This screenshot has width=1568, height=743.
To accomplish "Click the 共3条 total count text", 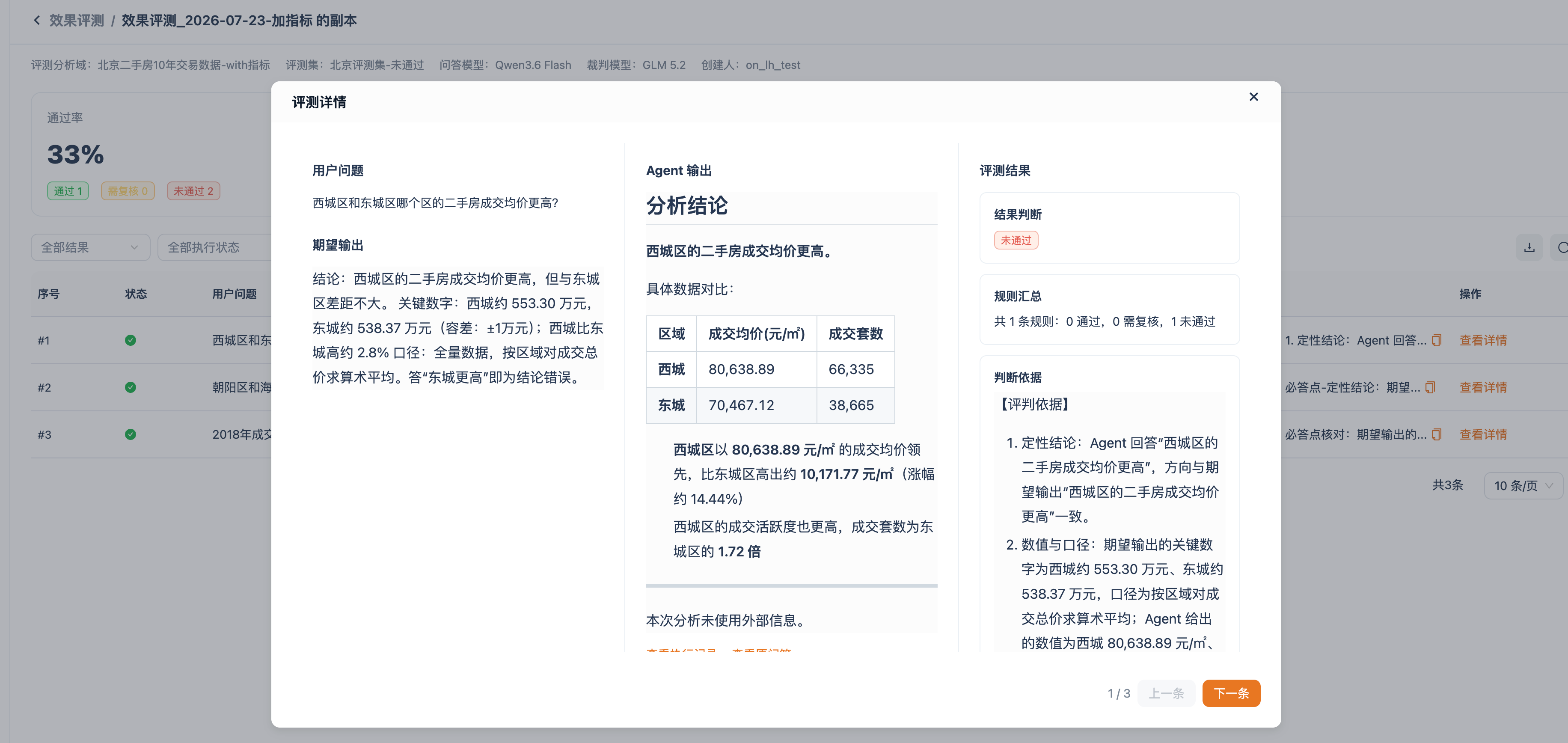I will pos(1447,485).
